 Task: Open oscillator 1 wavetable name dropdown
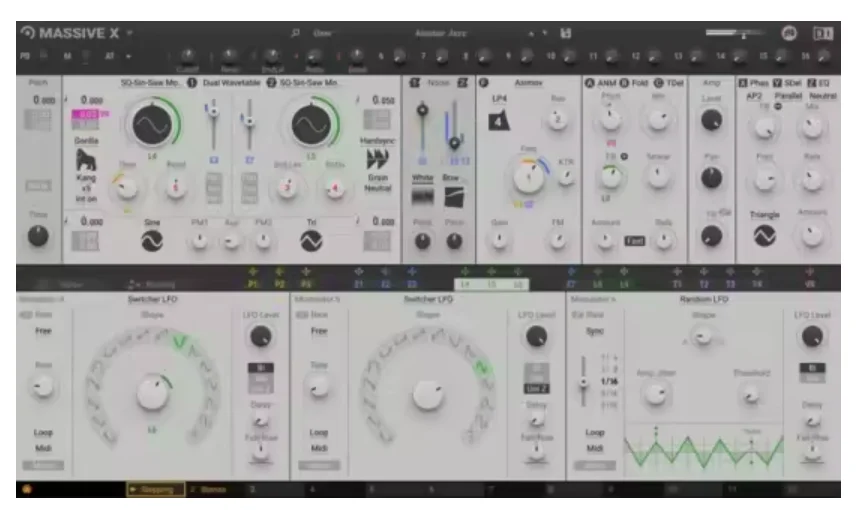(151, 83)
